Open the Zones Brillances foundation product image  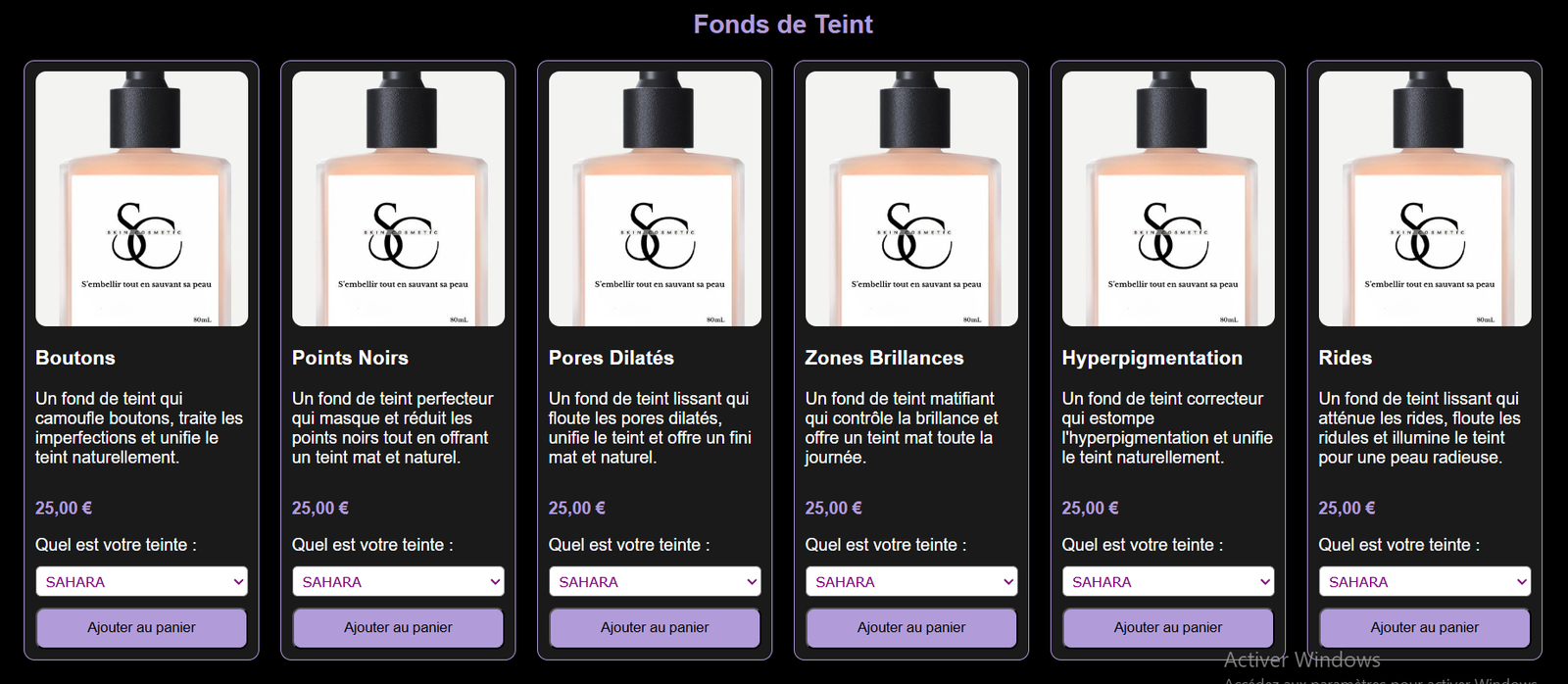pyautogui.click(x=911, y=199)
